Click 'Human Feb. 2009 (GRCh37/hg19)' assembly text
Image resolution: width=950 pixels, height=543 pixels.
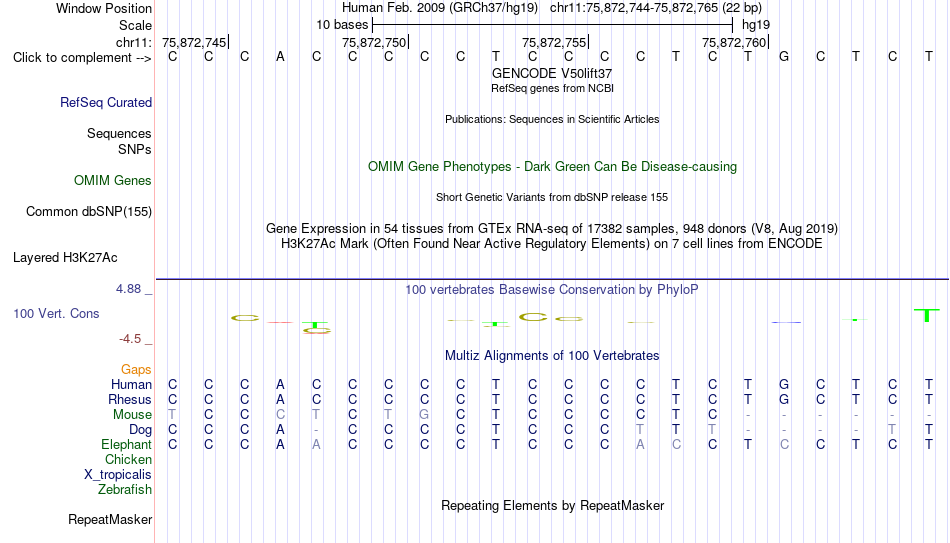[x=440, y=8]
